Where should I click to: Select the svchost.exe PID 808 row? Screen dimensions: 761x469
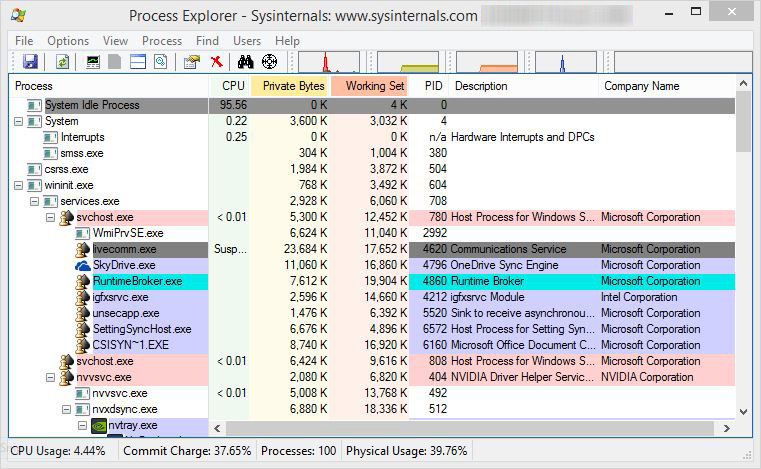tap(372, 361)
